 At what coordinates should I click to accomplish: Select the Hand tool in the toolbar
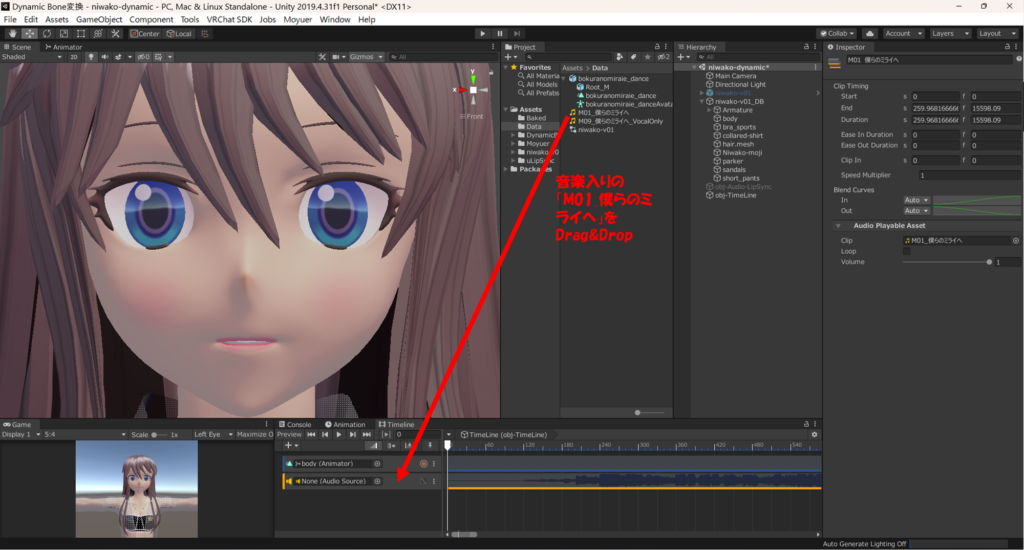click(13, 33)
